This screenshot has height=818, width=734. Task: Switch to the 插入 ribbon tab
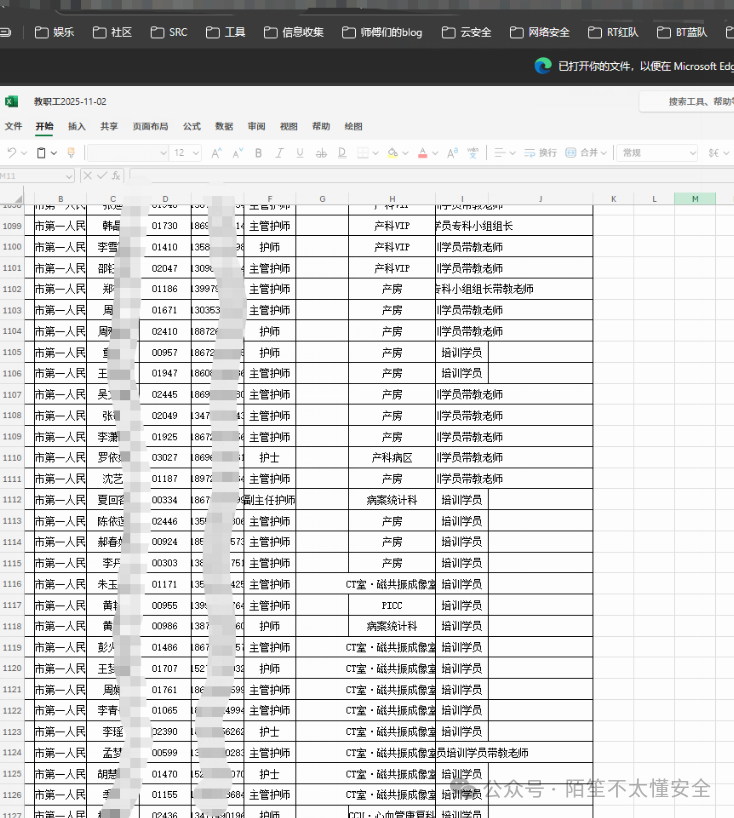coord(77,127)
